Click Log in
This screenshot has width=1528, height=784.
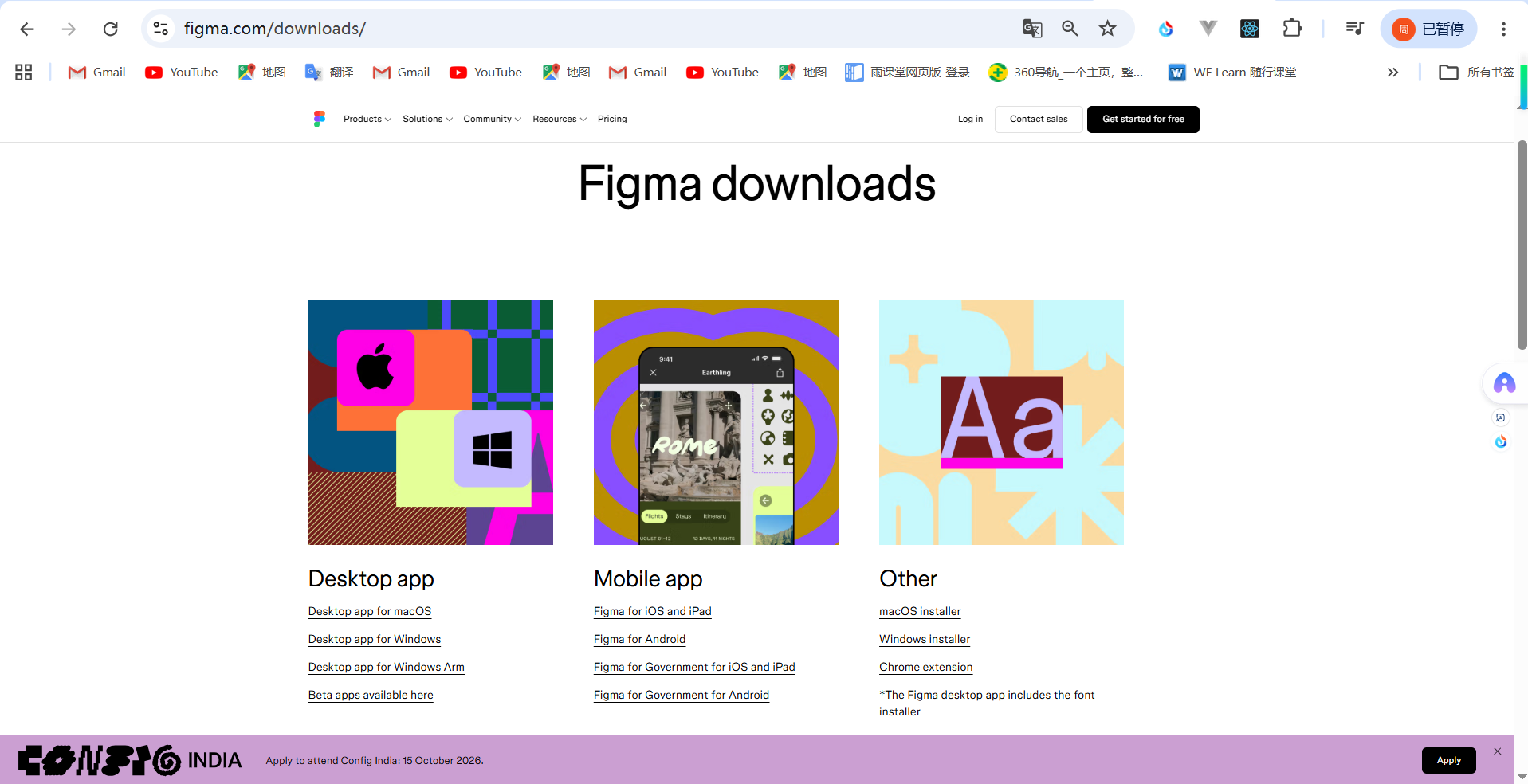pyautogui.click(x=970, y=119)
